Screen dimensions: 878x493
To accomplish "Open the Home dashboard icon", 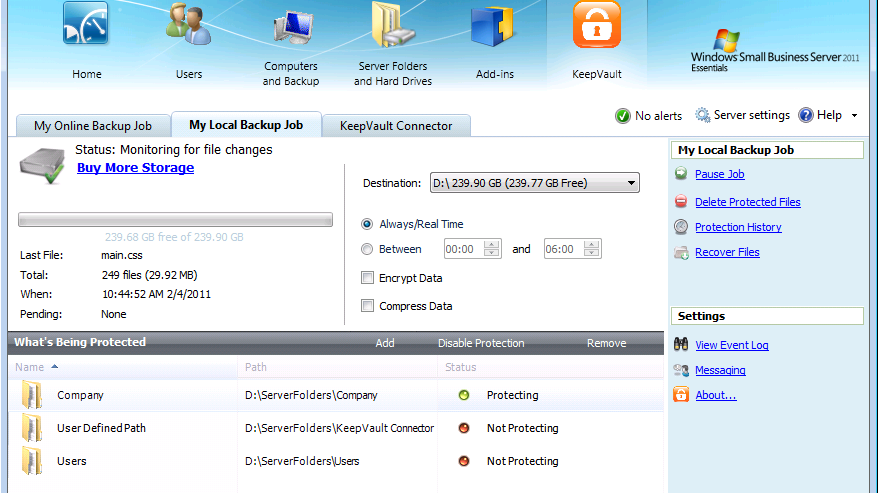I will click(87, 26).
